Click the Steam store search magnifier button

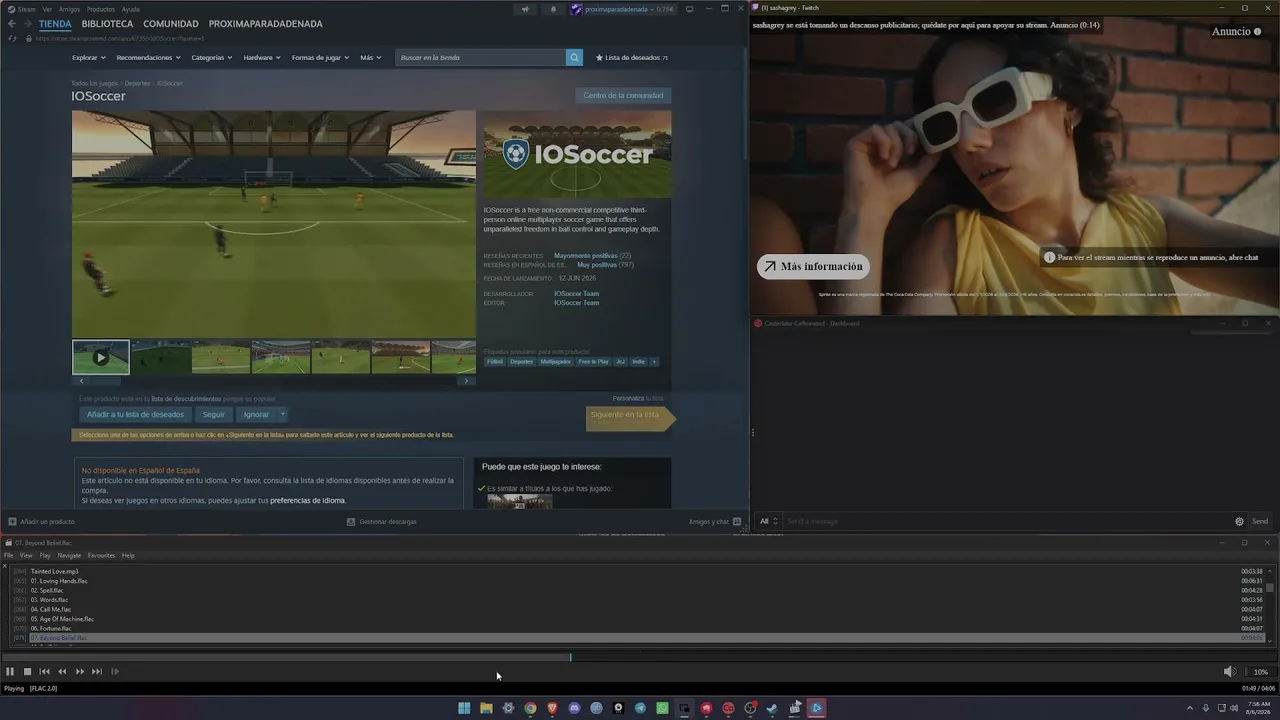pyautogui.click(x=574, y=58)
